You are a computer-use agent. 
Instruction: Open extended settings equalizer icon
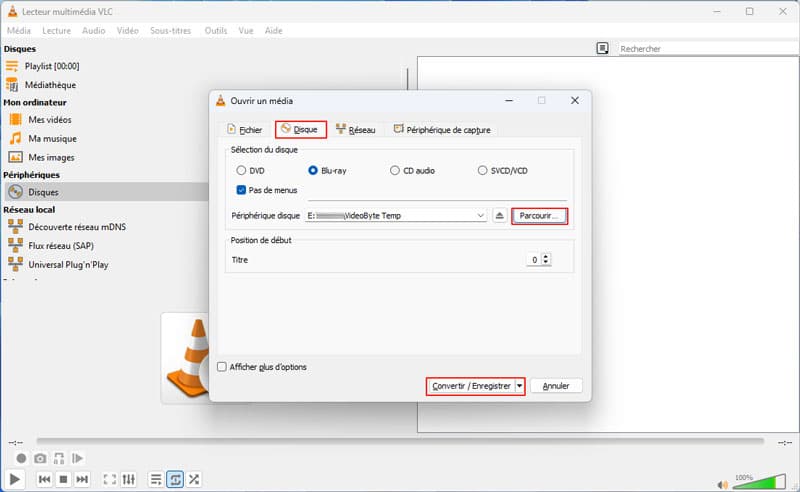click(129, 479)
